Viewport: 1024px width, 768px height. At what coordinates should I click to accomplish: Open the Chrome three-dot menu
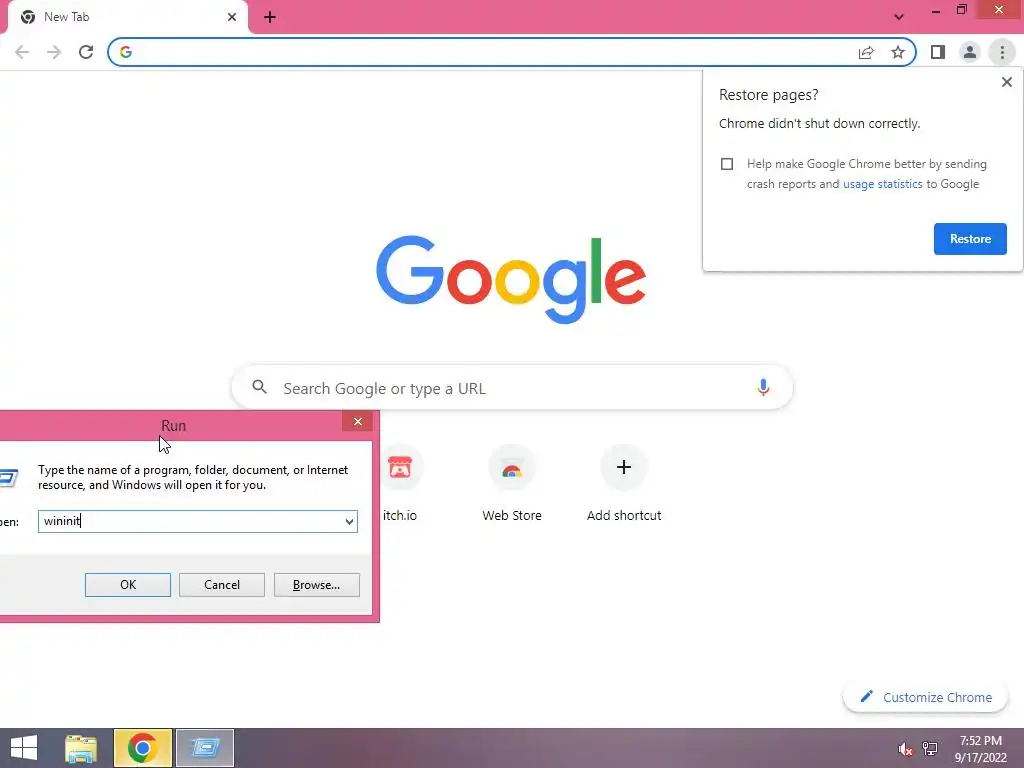(x=1002, y=52)
